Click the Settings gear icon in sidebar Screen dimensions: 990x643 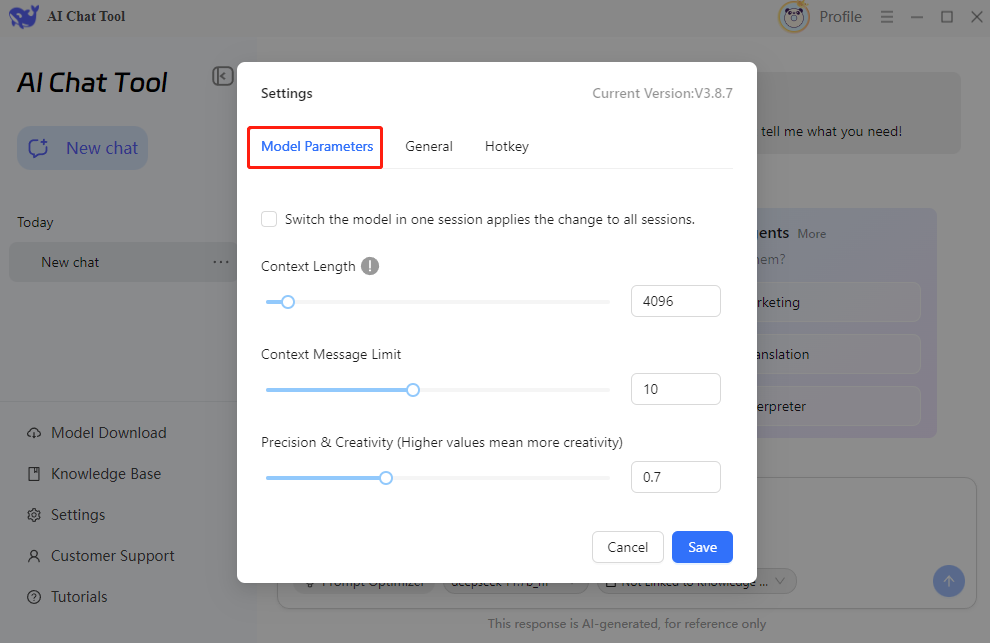(x=34, y=515)
